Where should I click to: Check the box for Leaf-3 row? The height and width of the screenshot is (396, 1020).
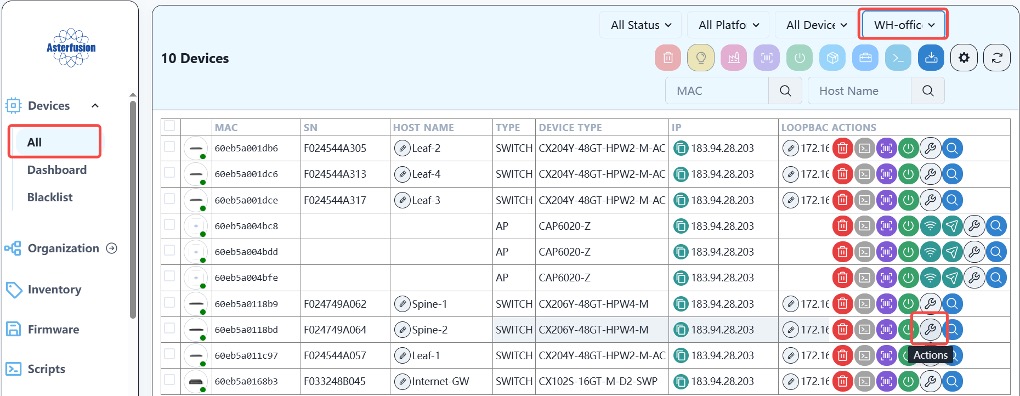[x=170, y=199]
